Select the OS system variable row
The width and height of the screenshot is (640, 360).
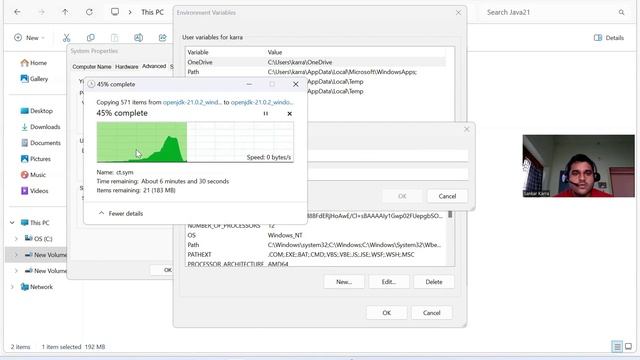[316, 235]
